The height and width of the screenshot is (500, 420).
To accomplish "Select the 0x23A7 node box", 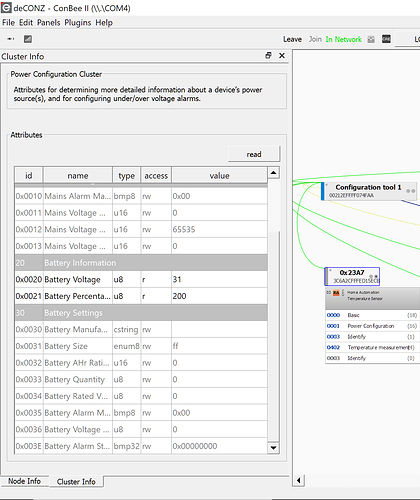I will [x=352, y=276].
